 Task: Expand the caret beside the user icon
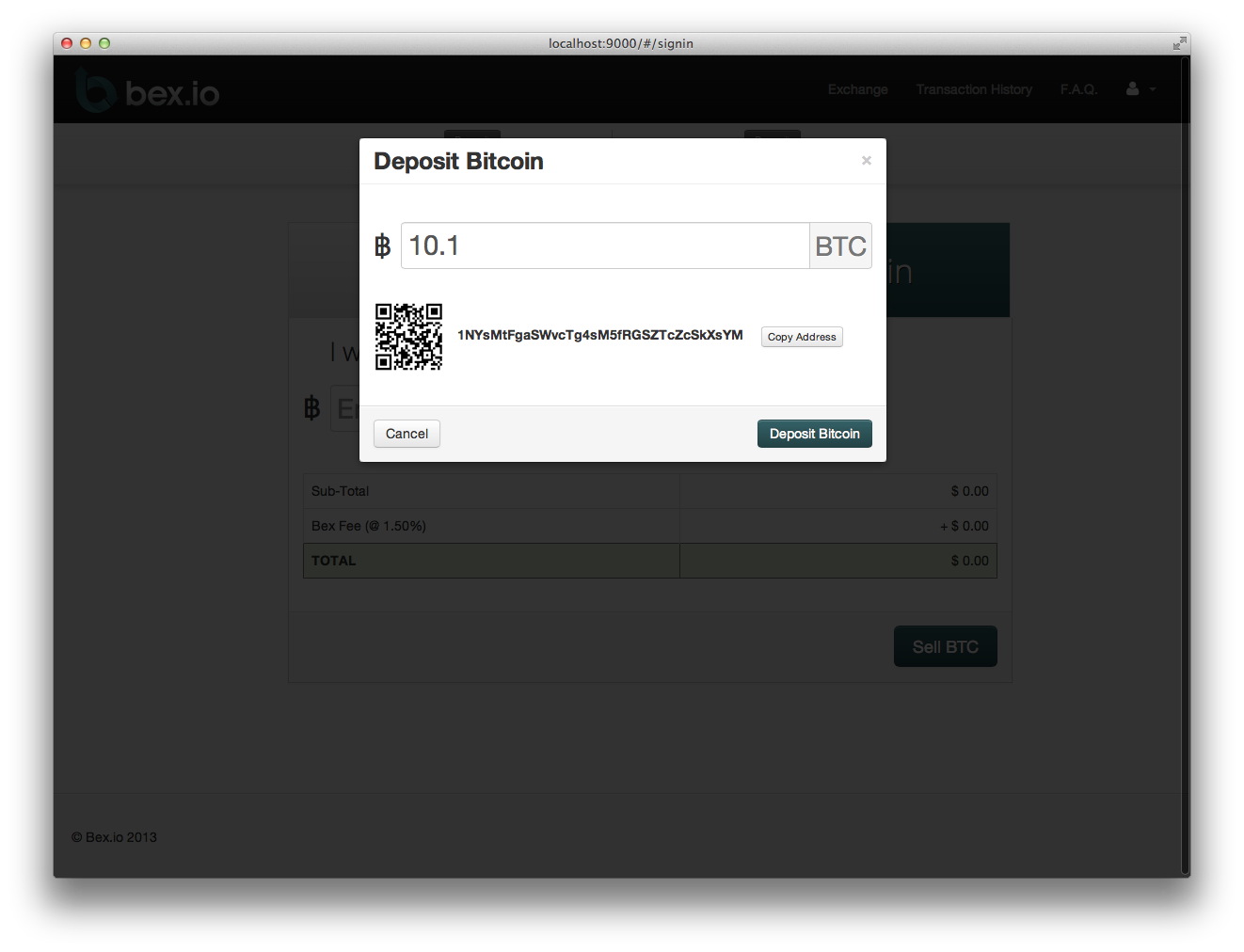pyautogui.click(x=1153, y=90)
